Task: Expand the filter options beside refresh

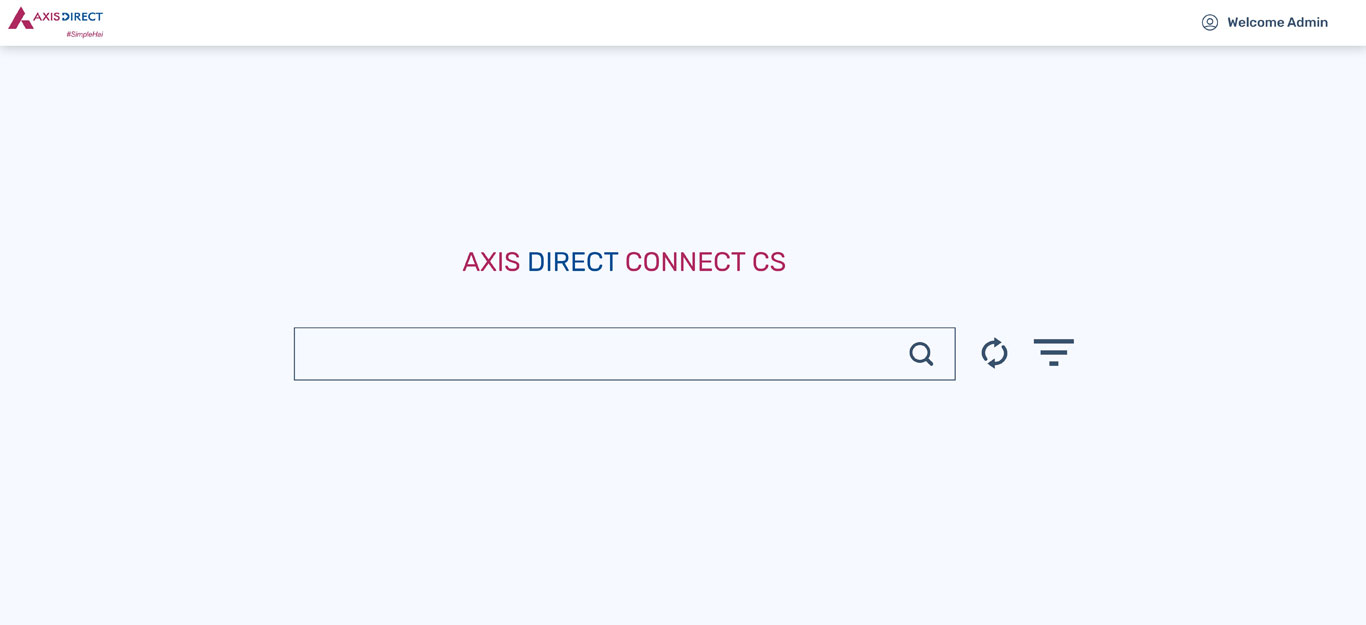Action: tap(1053, 352)
